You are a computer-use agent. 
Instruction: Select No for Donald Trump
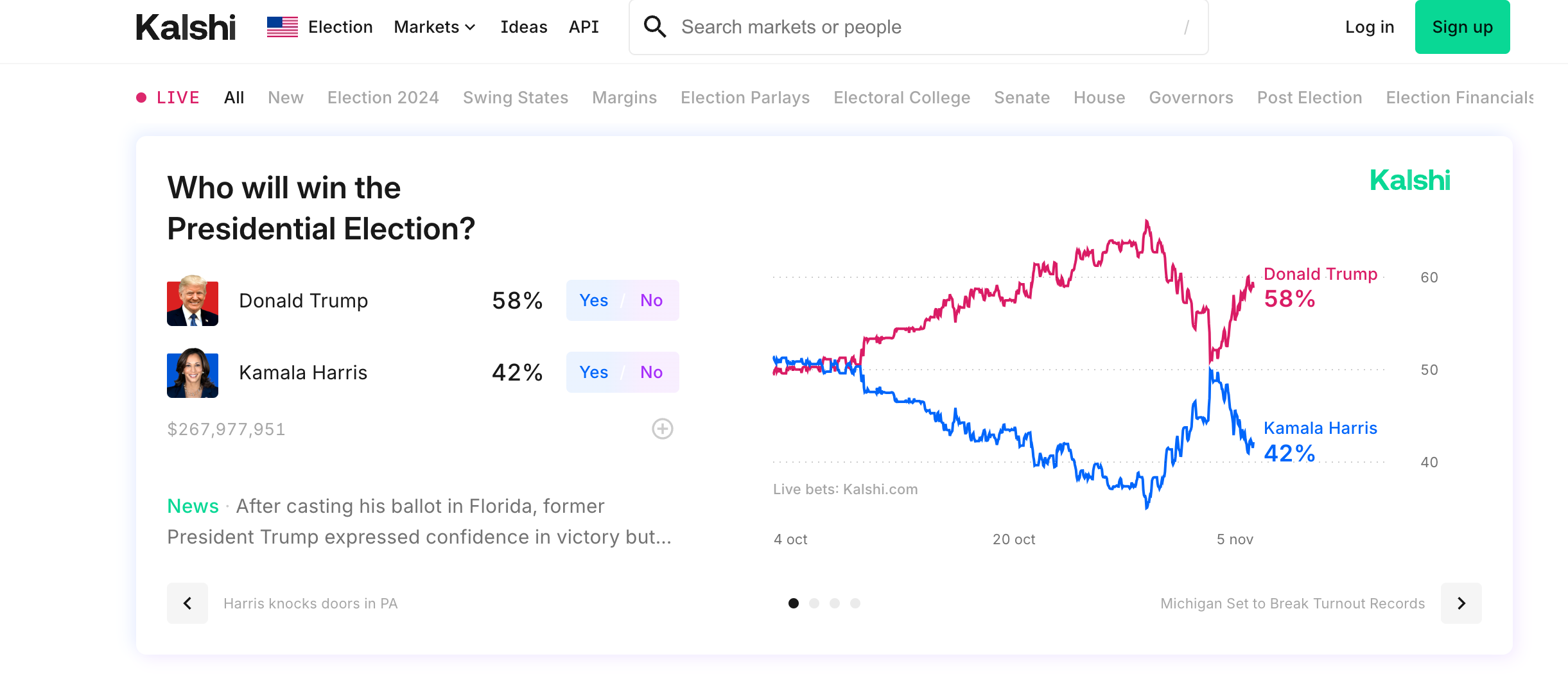click(x=651, y=300)
